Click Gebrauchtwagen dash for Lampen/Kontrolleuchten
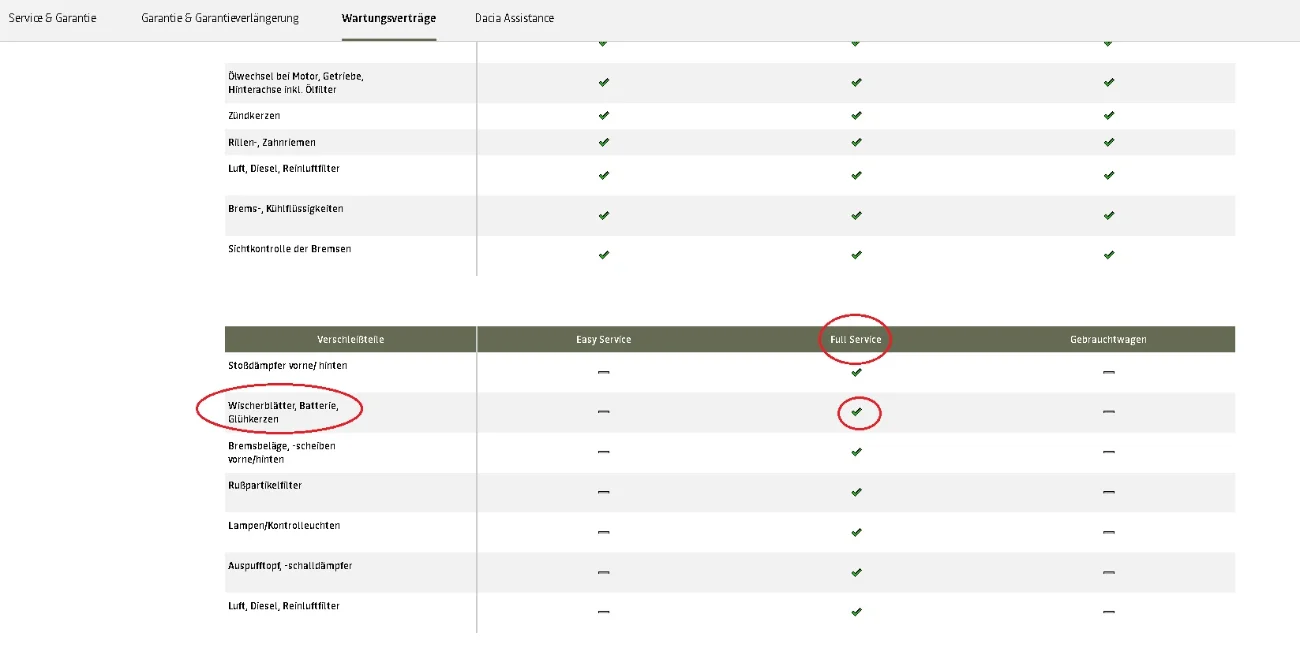This screenshot has height=655, width=1300. pyautogui.click(x=1108, y=532)
